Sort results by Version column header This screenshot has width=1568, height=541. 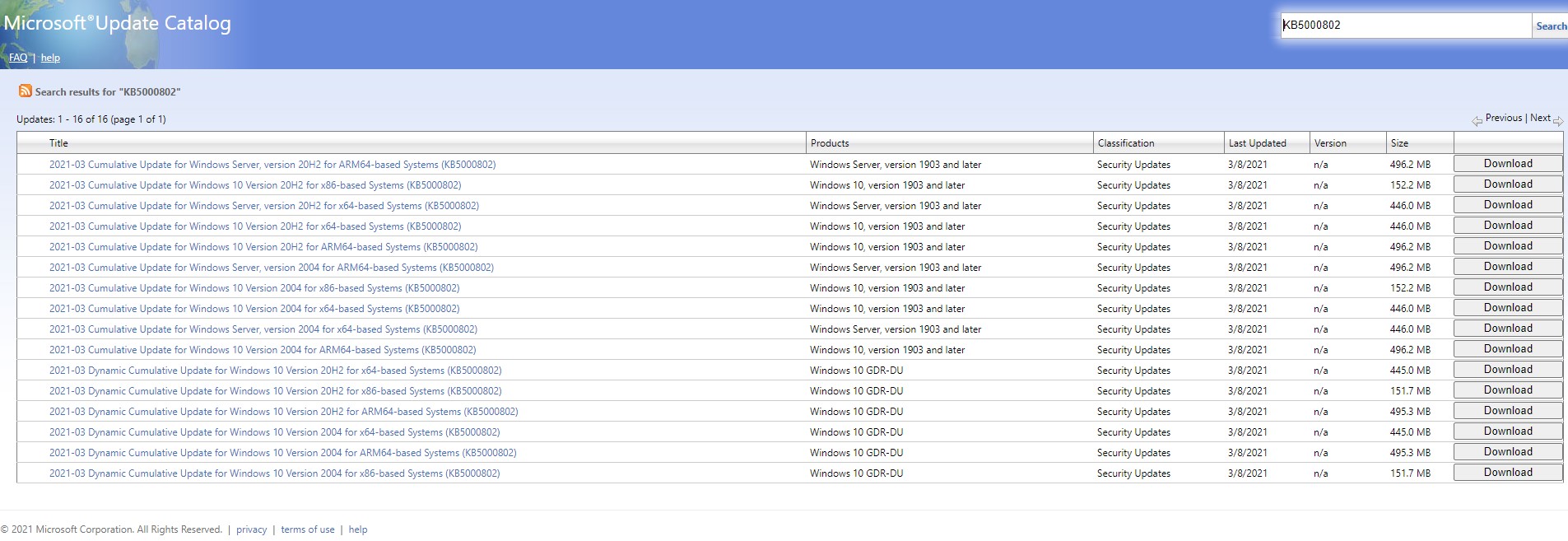1330,143
